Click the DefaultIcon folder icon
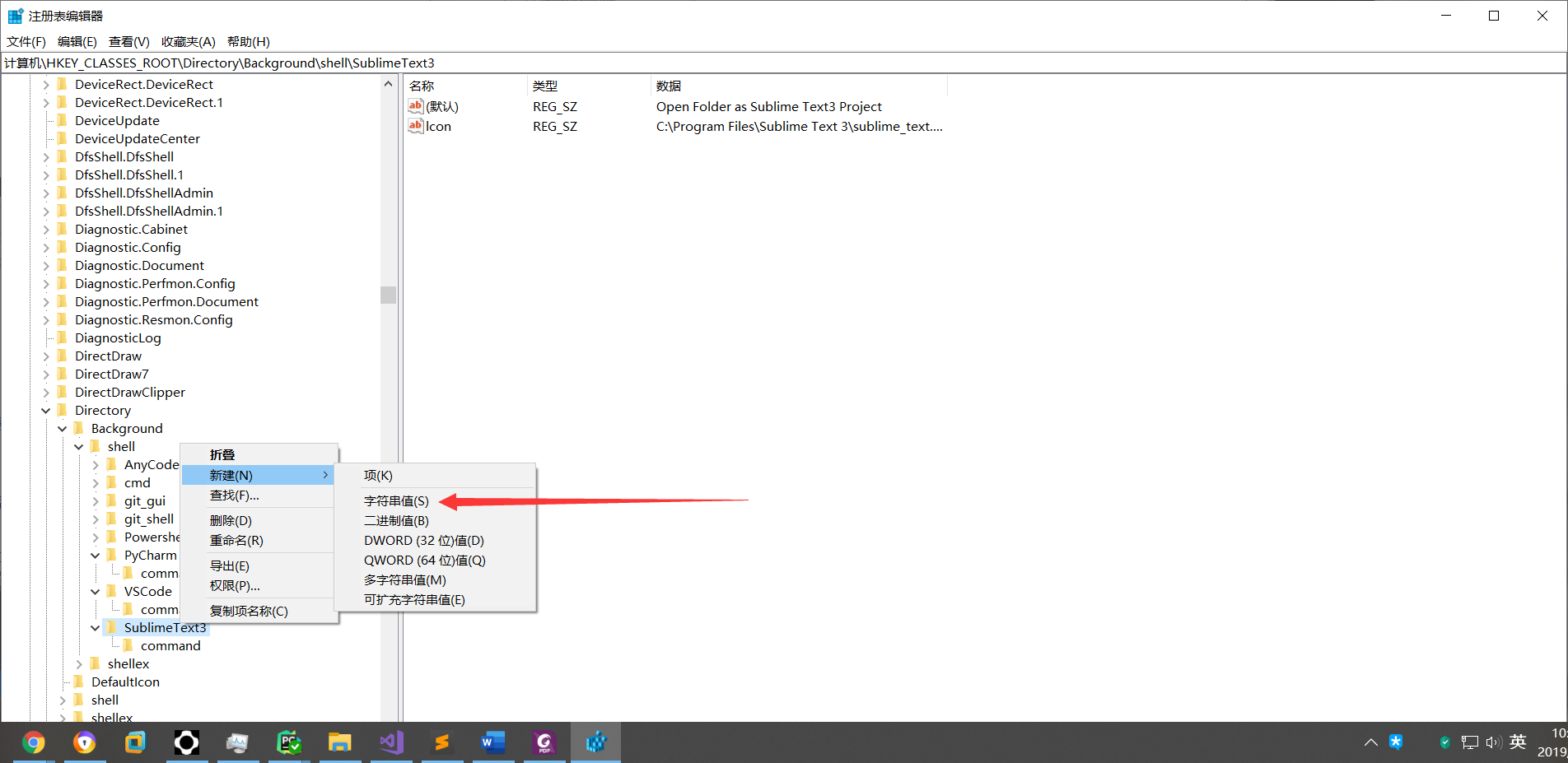Image resolution: width=1568 pixels, height=763 pixels. point(79,682)
